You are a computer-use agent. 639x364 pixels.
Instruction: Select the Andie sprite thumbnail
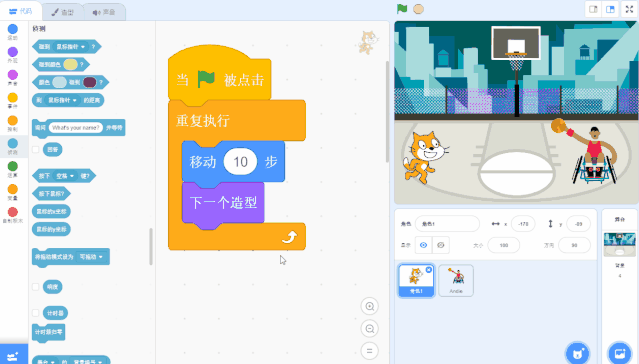(456, 280)
